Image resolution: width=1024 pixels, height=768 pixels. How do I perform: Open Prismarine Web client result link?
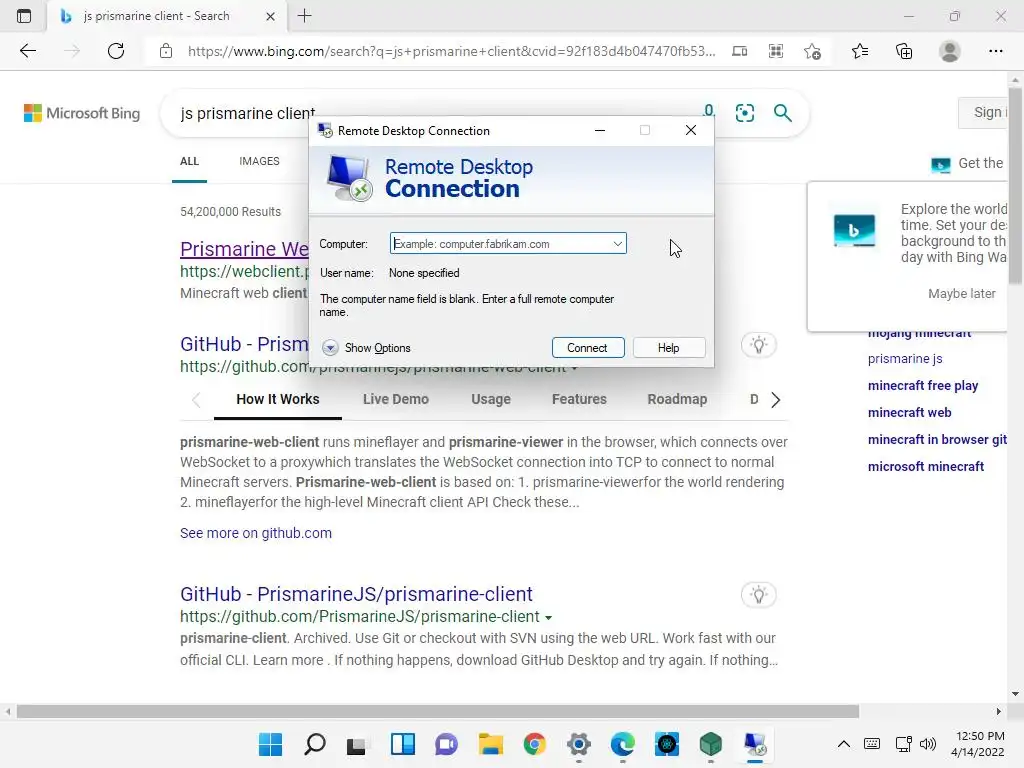[244, 249]
